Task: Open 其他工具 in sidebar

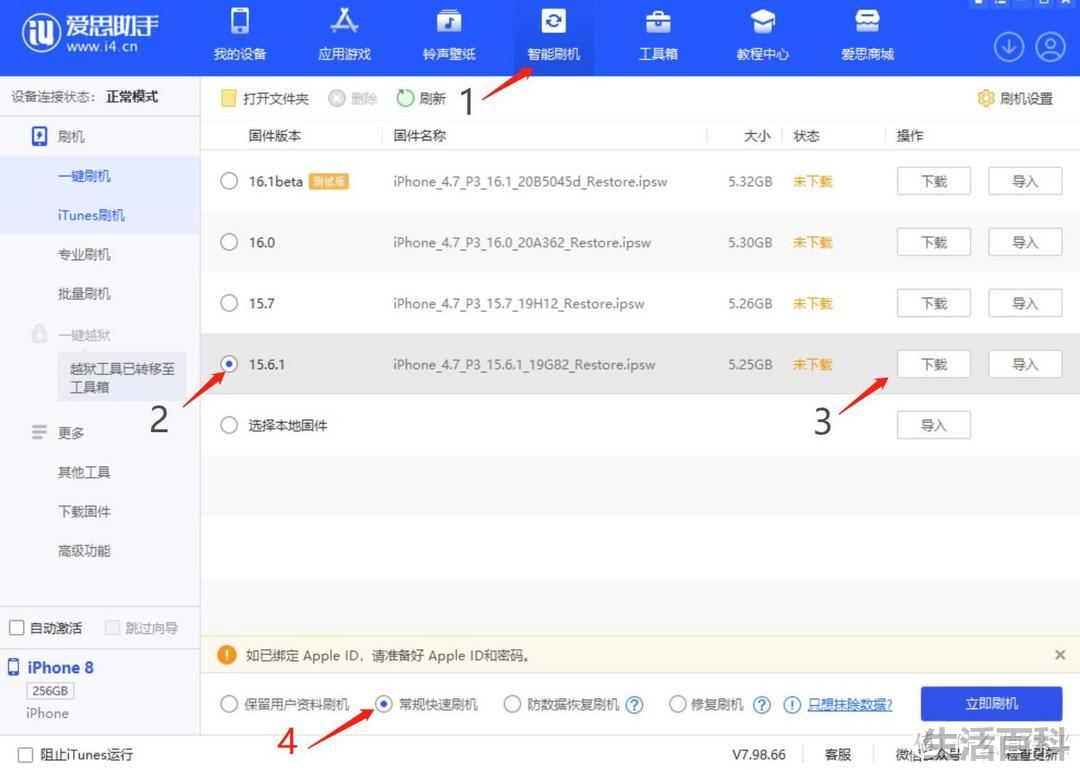Action: point(84,472)
